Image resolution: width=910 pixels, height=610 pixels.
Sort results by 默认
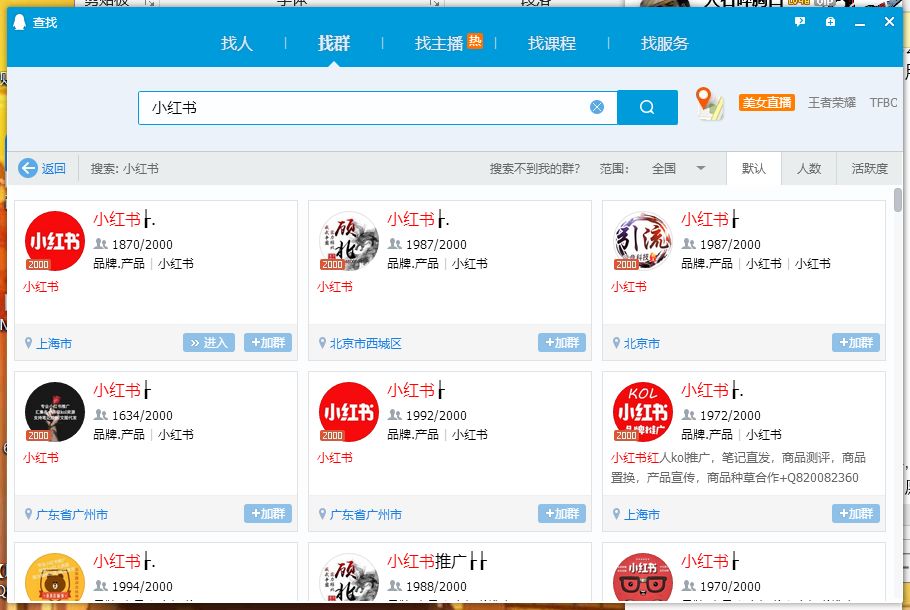754,168
